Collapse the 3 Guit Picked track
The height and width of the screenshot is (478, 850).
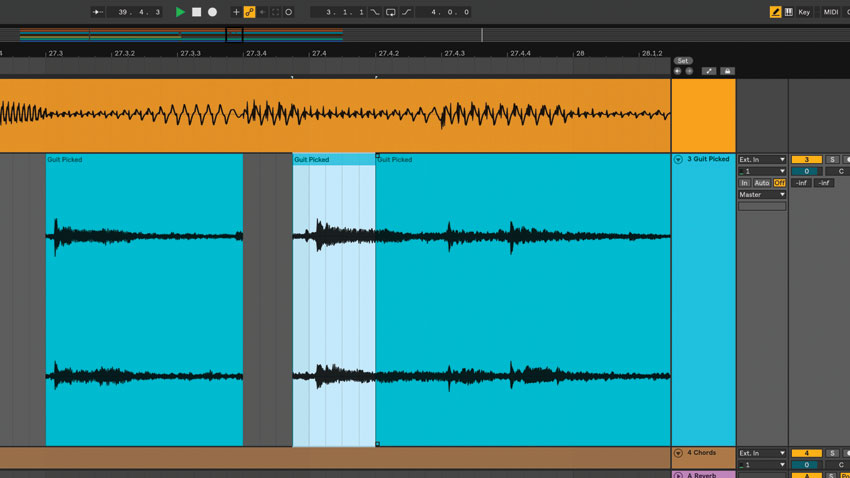point(678,159)
